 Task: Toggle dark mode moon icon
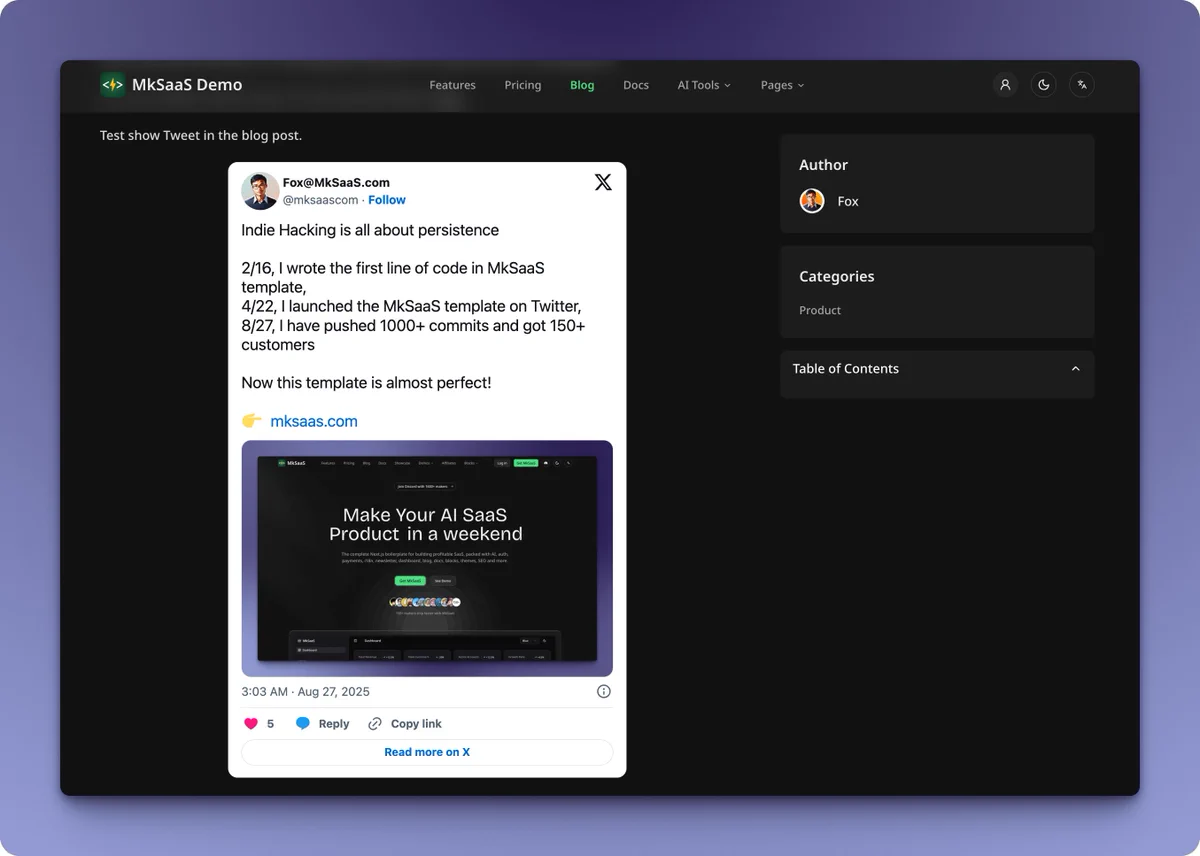tap(1043, 85)
